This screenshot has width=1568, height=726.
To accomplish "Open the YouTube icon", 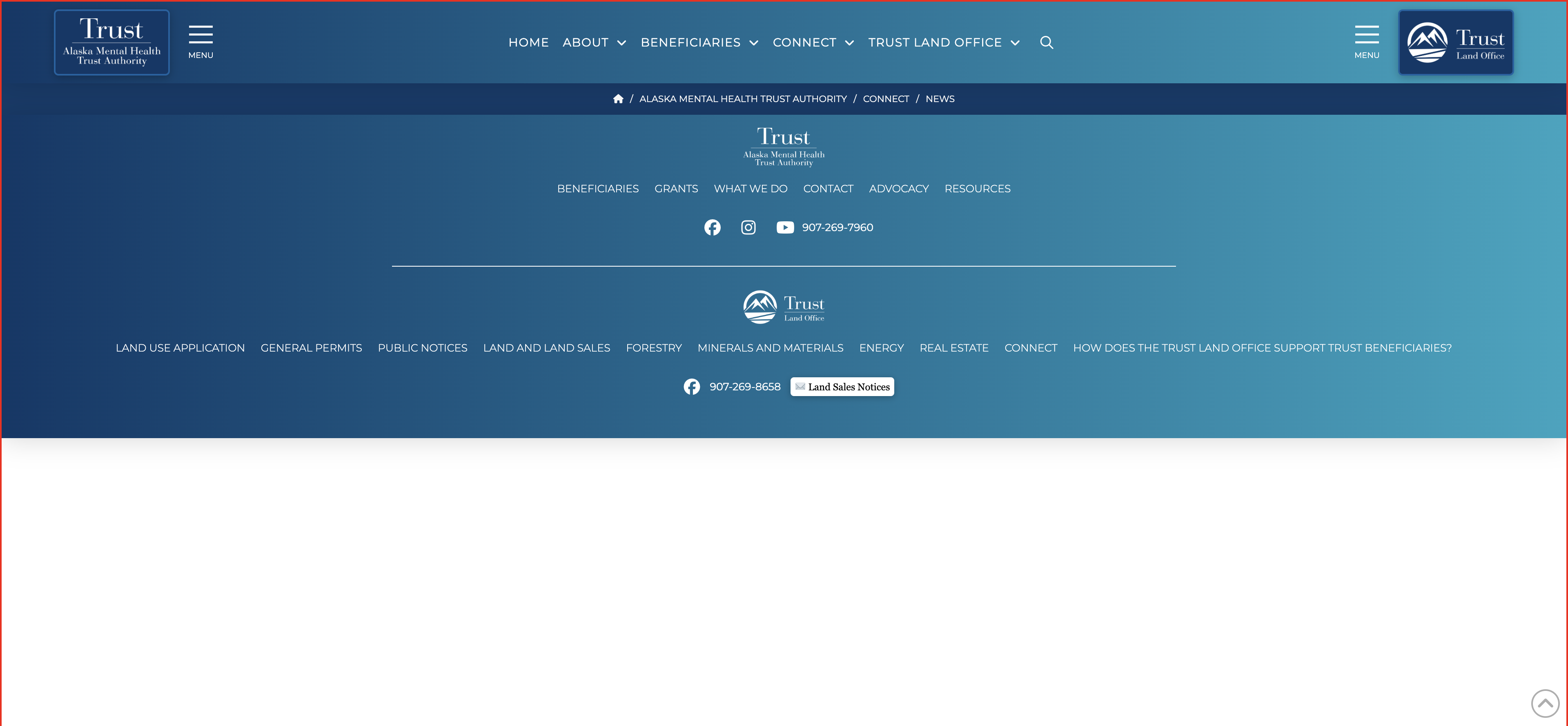I will coord(784,227).
